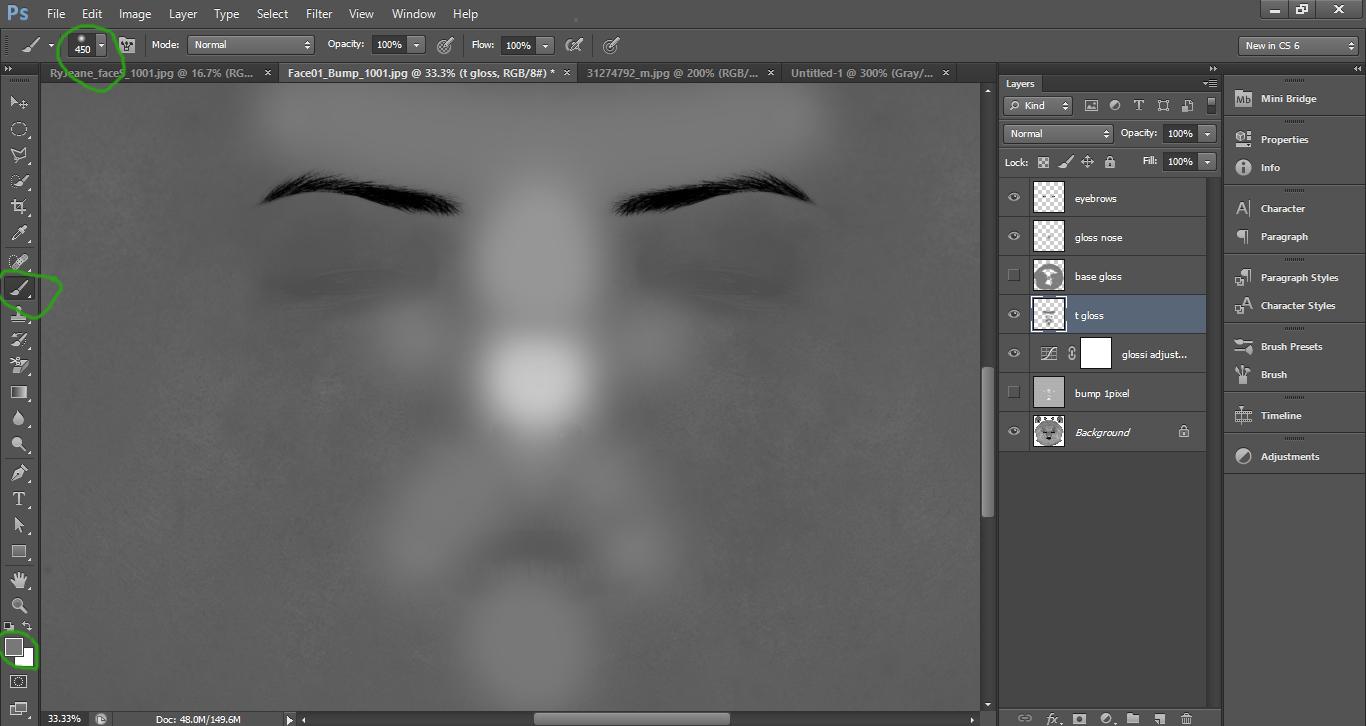Open the Opacity slider dropdown in options bar

click(x=416, y=45)
